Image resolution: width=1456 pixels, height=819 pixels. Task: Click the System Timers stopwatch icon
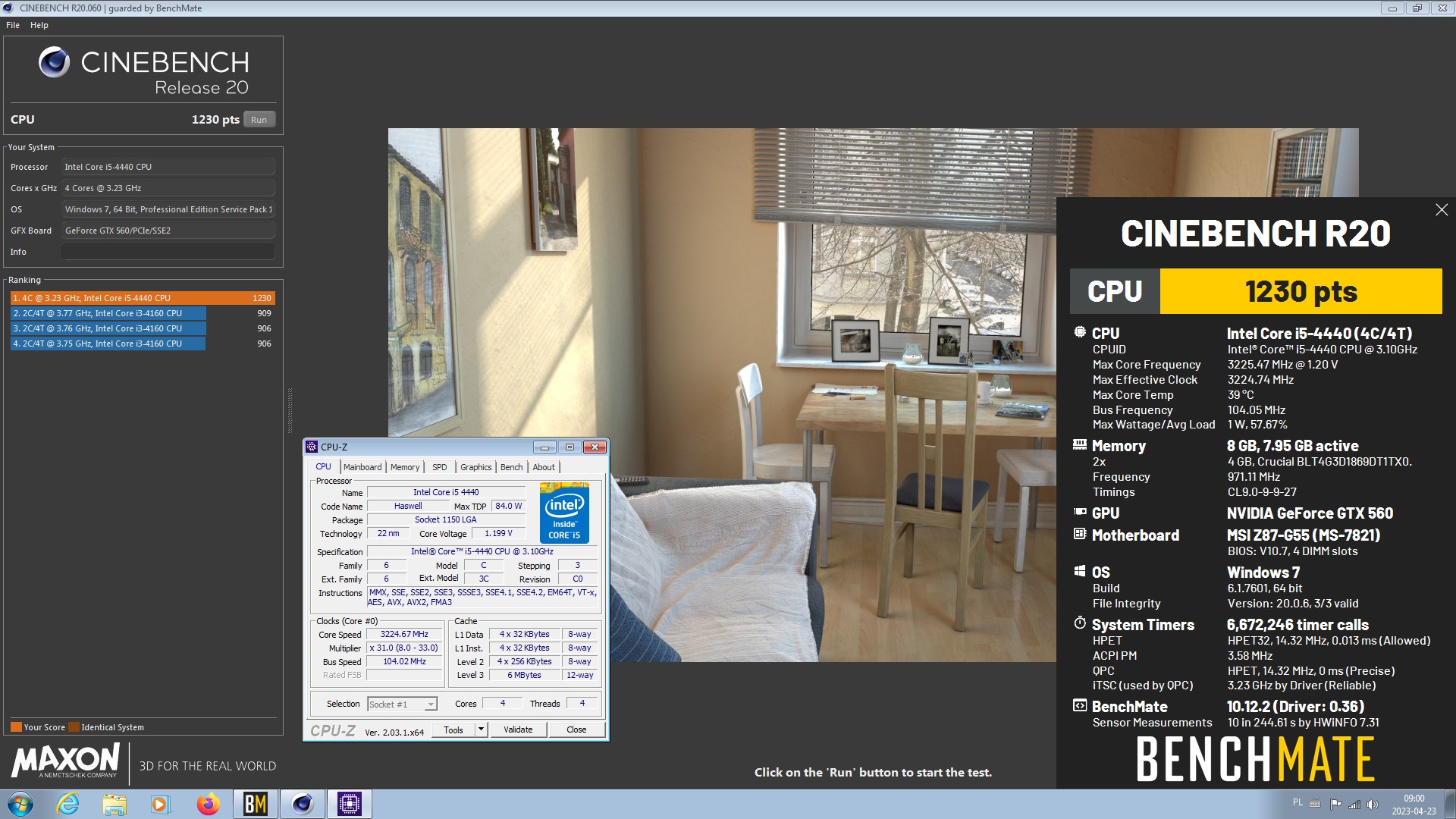click(1080, 623)
